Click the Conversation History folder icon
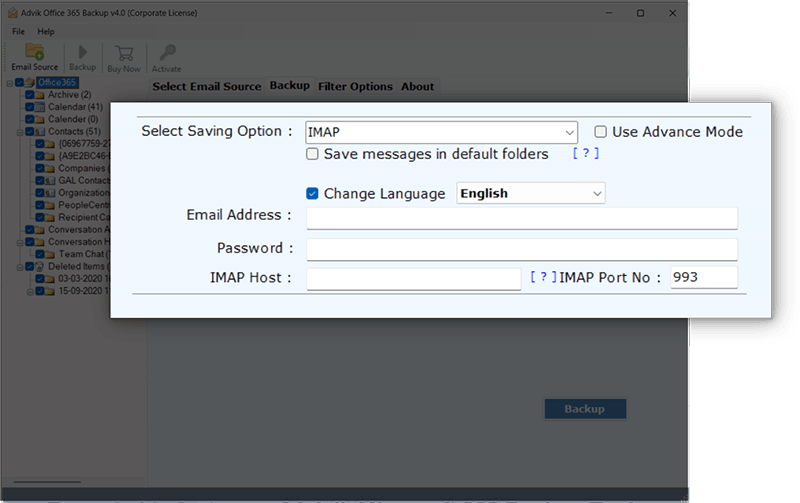The width and height of the screenshot is (800, 503). pyautogui.click(x=39, y=242)
